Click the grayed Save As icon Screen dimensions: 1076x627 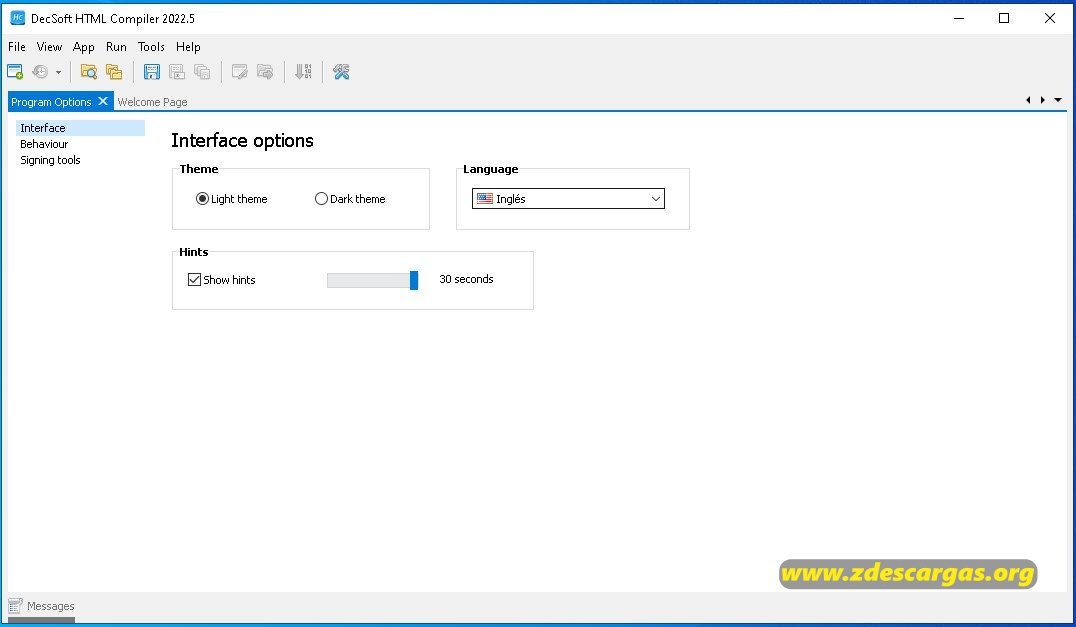point(177,71)
